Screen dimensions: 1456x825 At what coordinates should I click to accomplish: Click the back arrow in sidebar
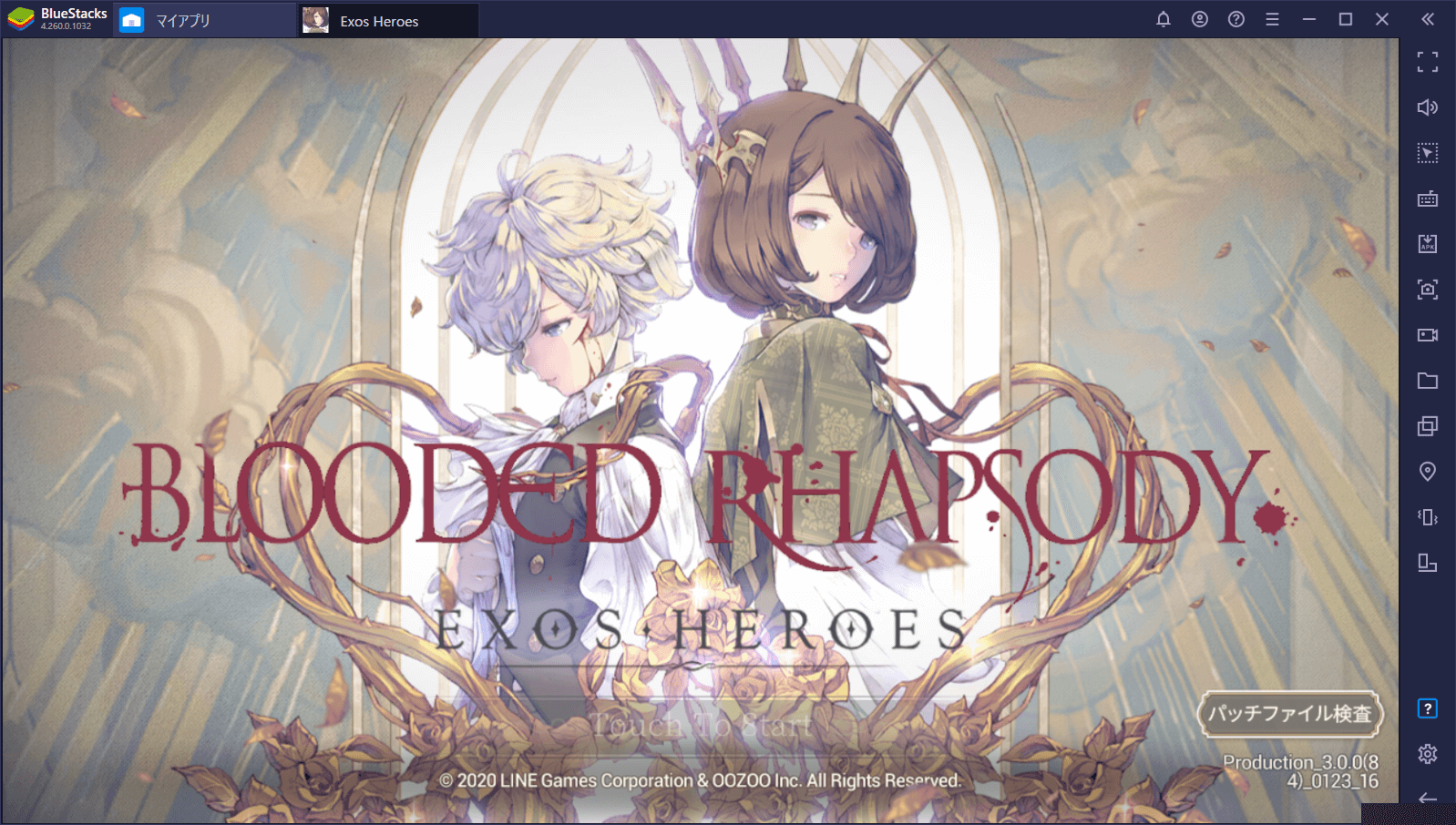click(1428, 799)
